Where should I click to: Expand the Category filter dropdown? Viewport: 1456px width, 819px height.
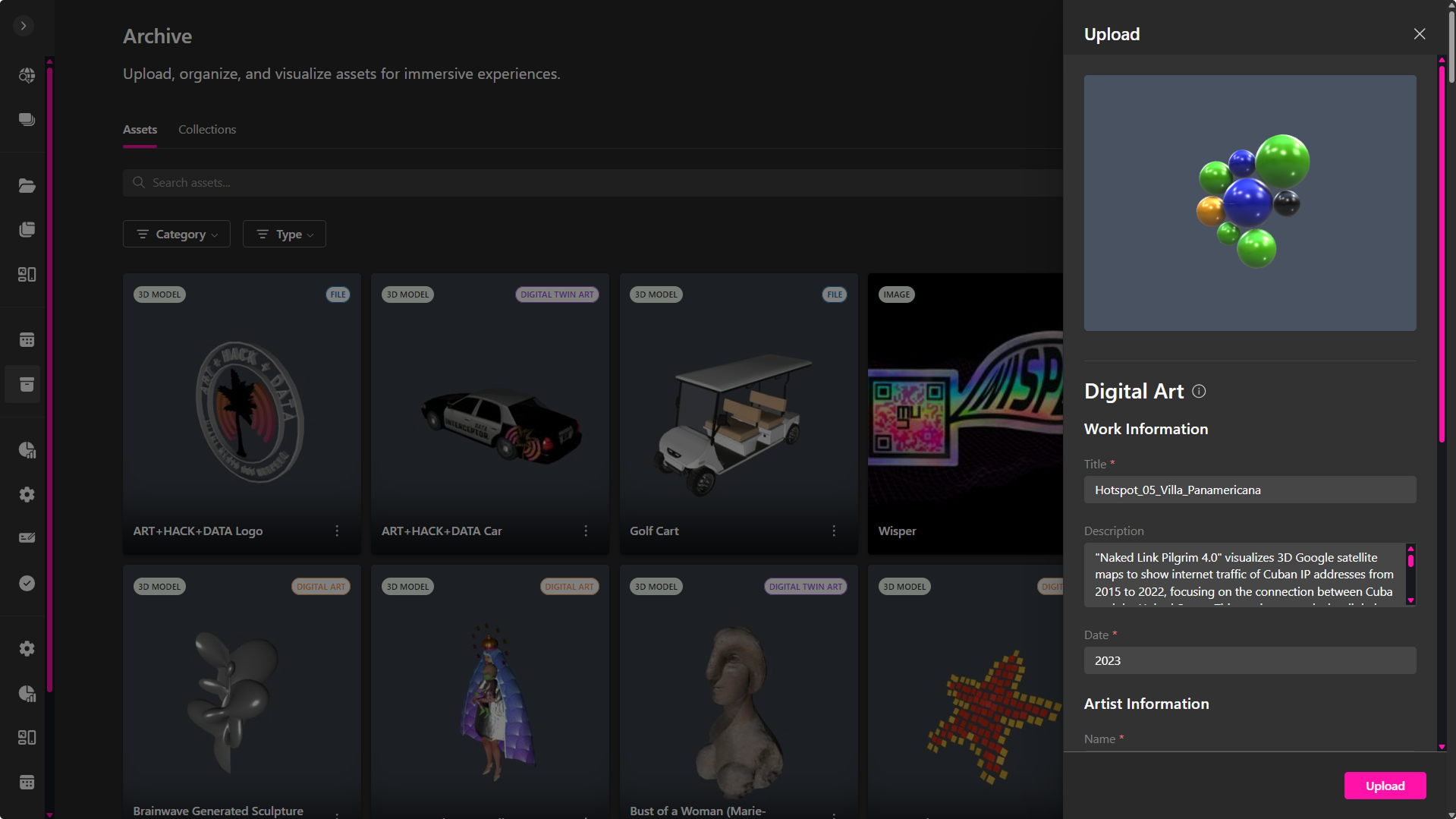[177, 235]
